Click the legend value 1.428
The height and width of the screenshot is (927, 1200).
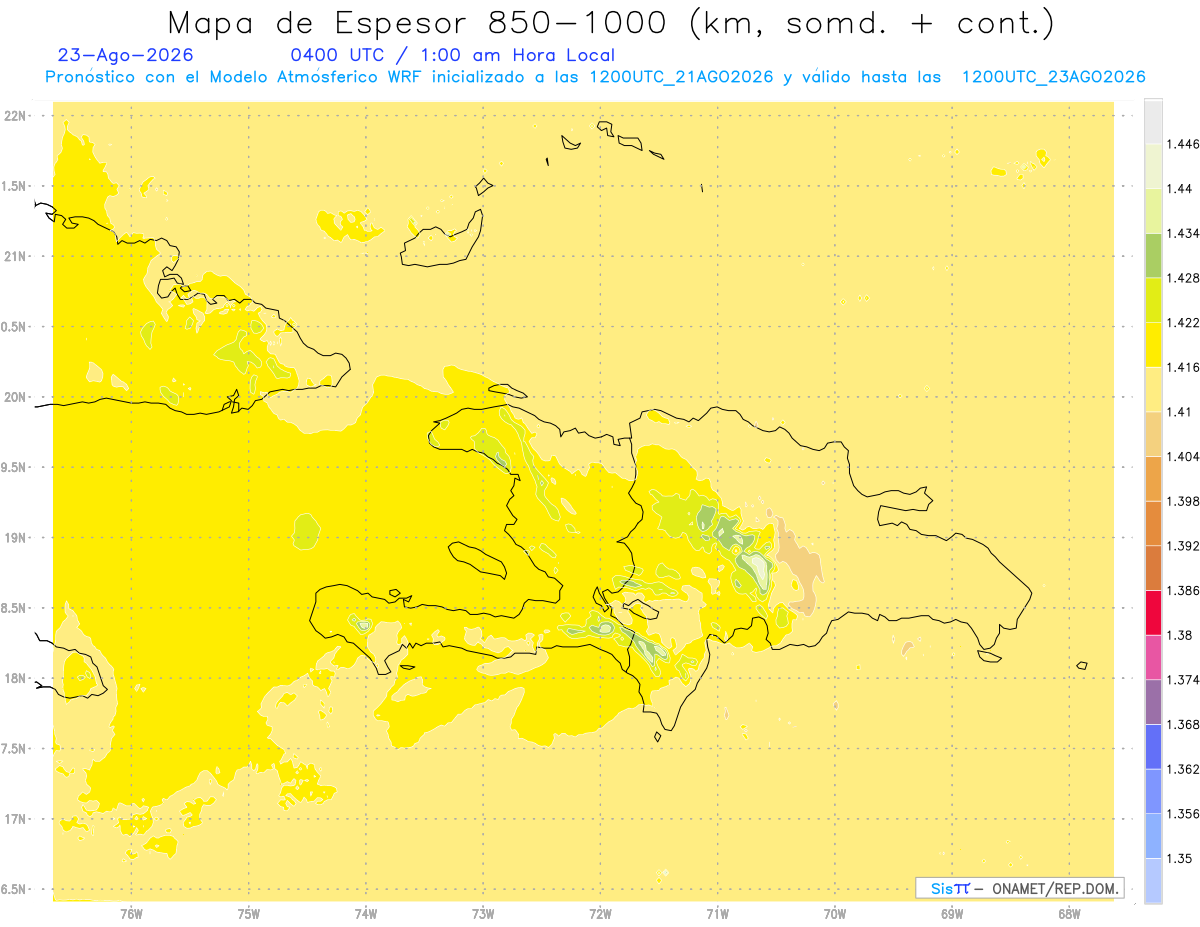click(x=1183, y=278)
